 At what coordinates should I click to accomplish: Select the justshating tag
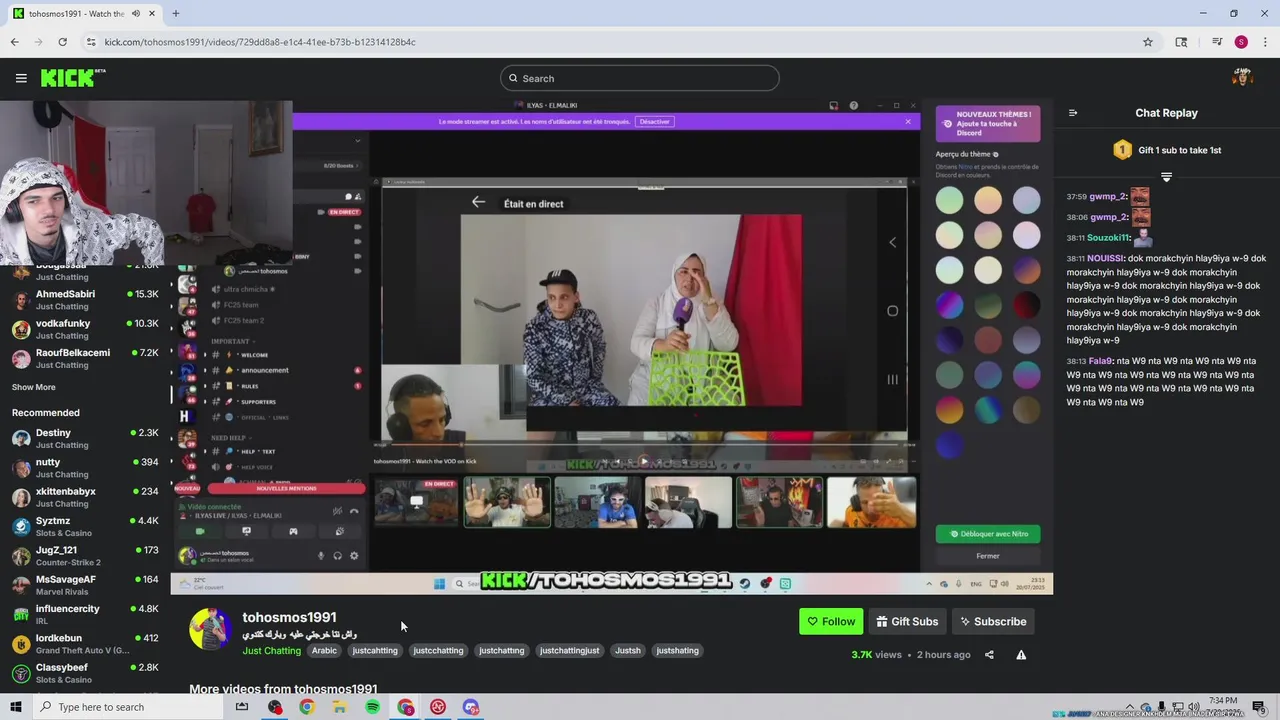tap(677, 651)
